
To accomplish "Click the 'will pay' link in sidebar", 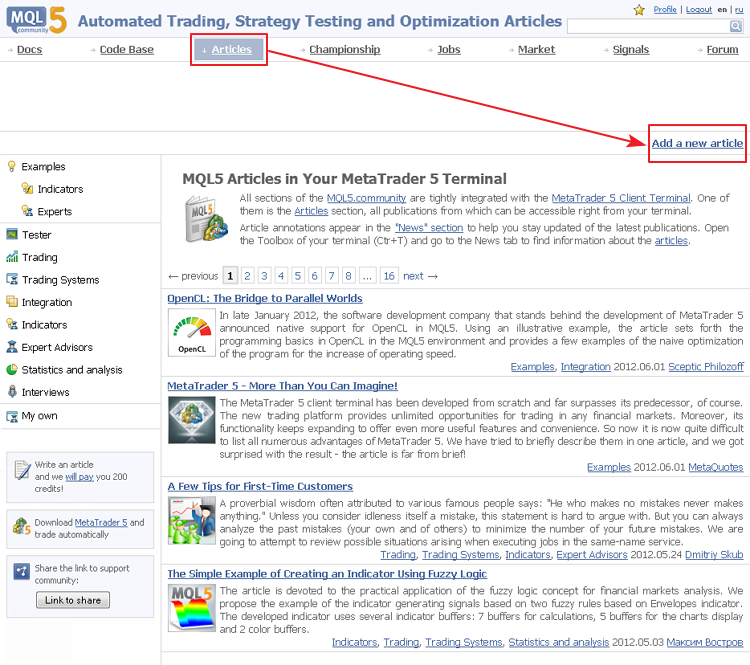I will pyautogui.click(x=79, y=477).
